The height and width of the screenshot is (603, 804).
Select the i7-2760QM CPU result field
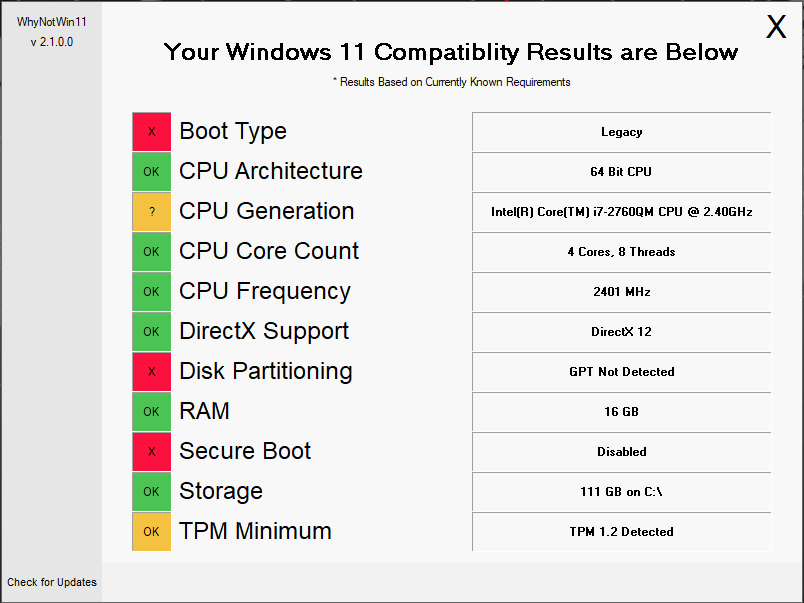(x=621, y=212)
